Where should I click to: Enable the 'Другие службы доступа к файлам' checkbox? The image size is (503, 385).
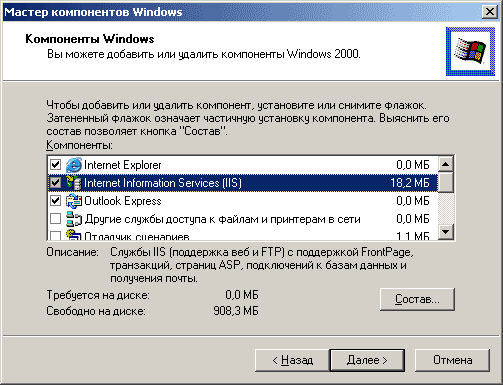coord(55,219)
